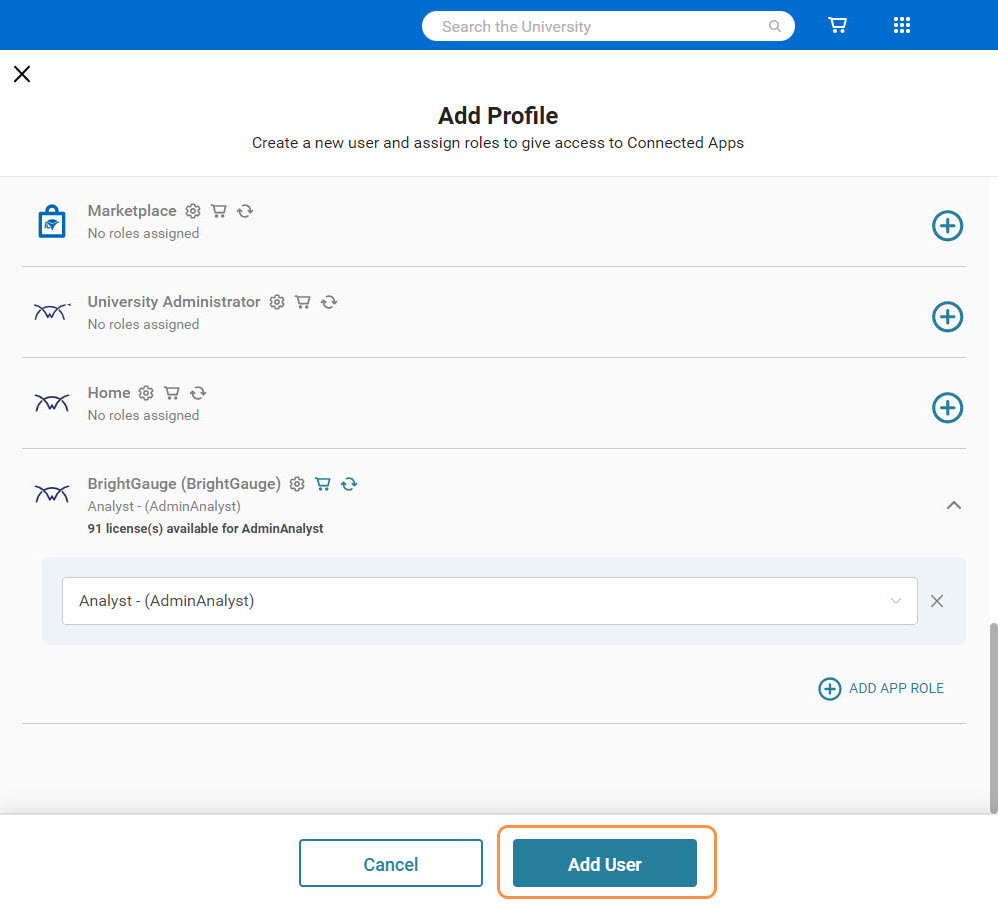
Task: Click the sync icon beside BrightGauge
Action: pos(349,484)
